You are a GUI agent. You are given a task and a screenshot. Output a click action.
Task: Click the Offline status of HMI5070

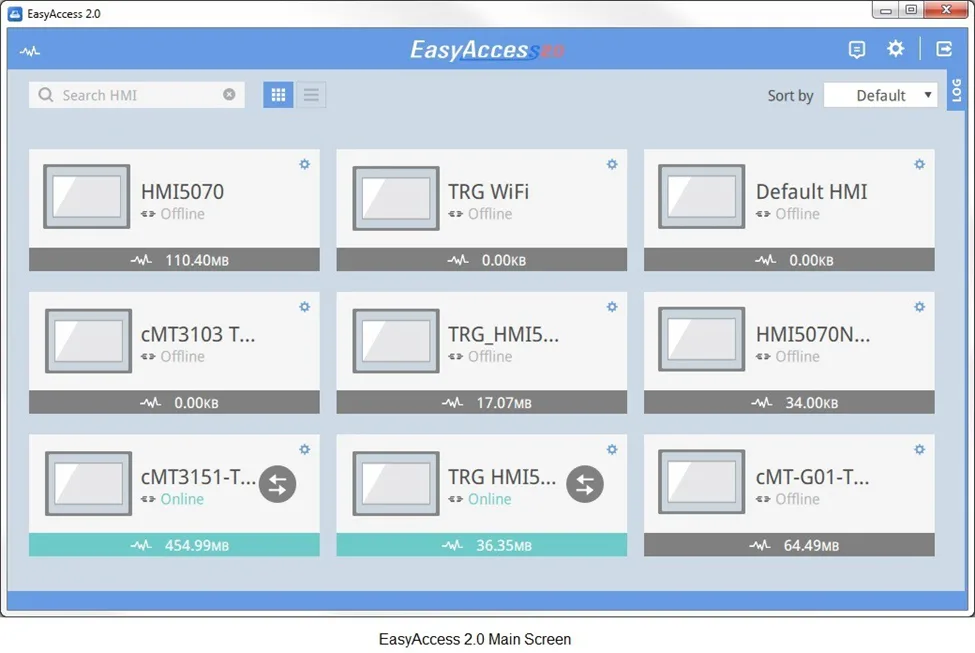coord(182,214)
